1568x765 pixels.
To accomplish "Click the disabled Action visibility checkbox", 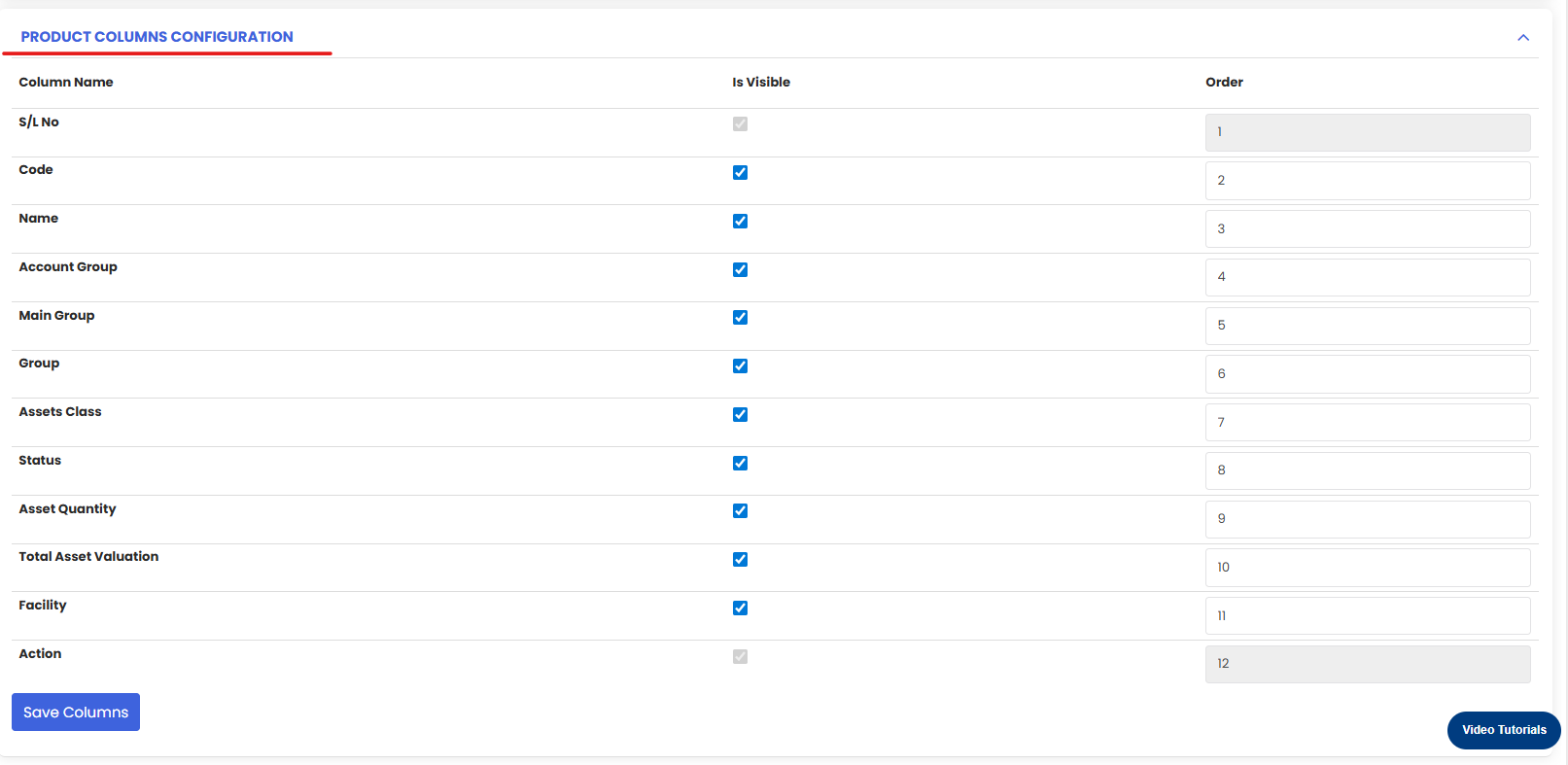I will coord(740,656).
